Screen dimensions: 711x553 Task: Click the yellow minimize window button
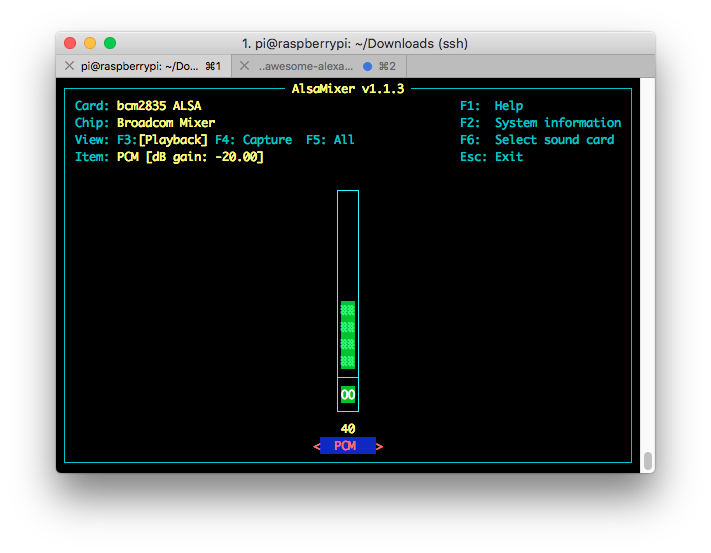90,43
